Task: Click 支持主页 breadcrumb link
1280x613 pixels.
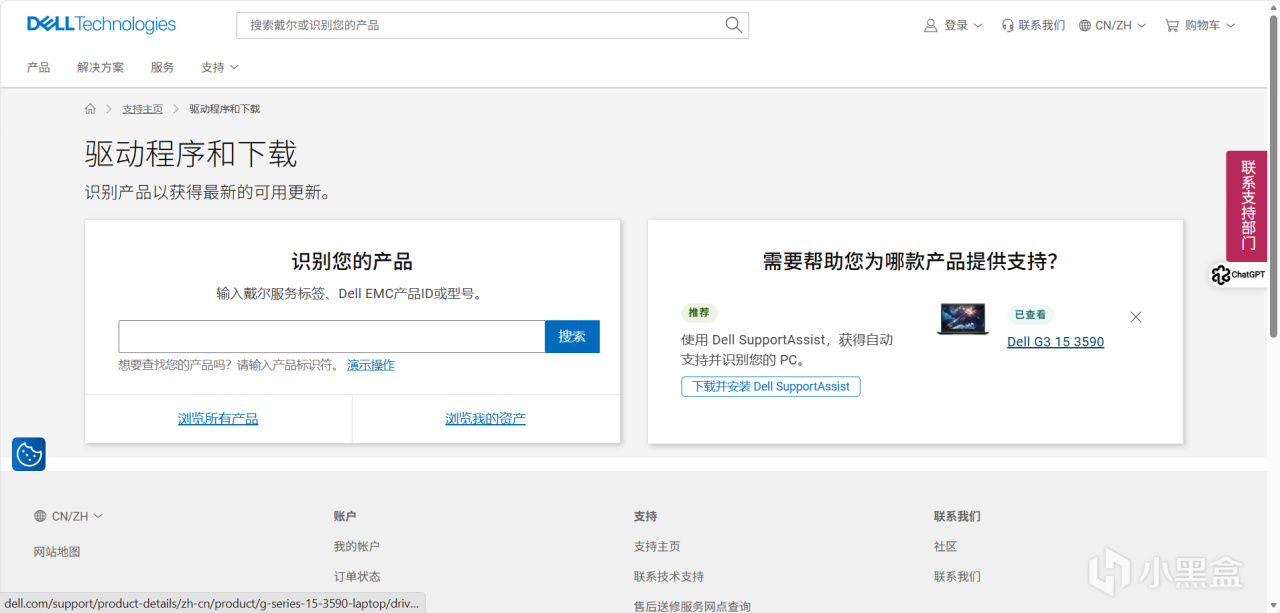Action: (x=142, y=108)
